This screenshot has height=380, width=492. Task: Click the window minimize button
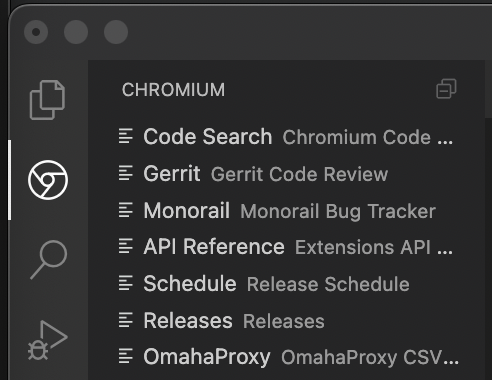pyautogui.click(x=76, y=32)
